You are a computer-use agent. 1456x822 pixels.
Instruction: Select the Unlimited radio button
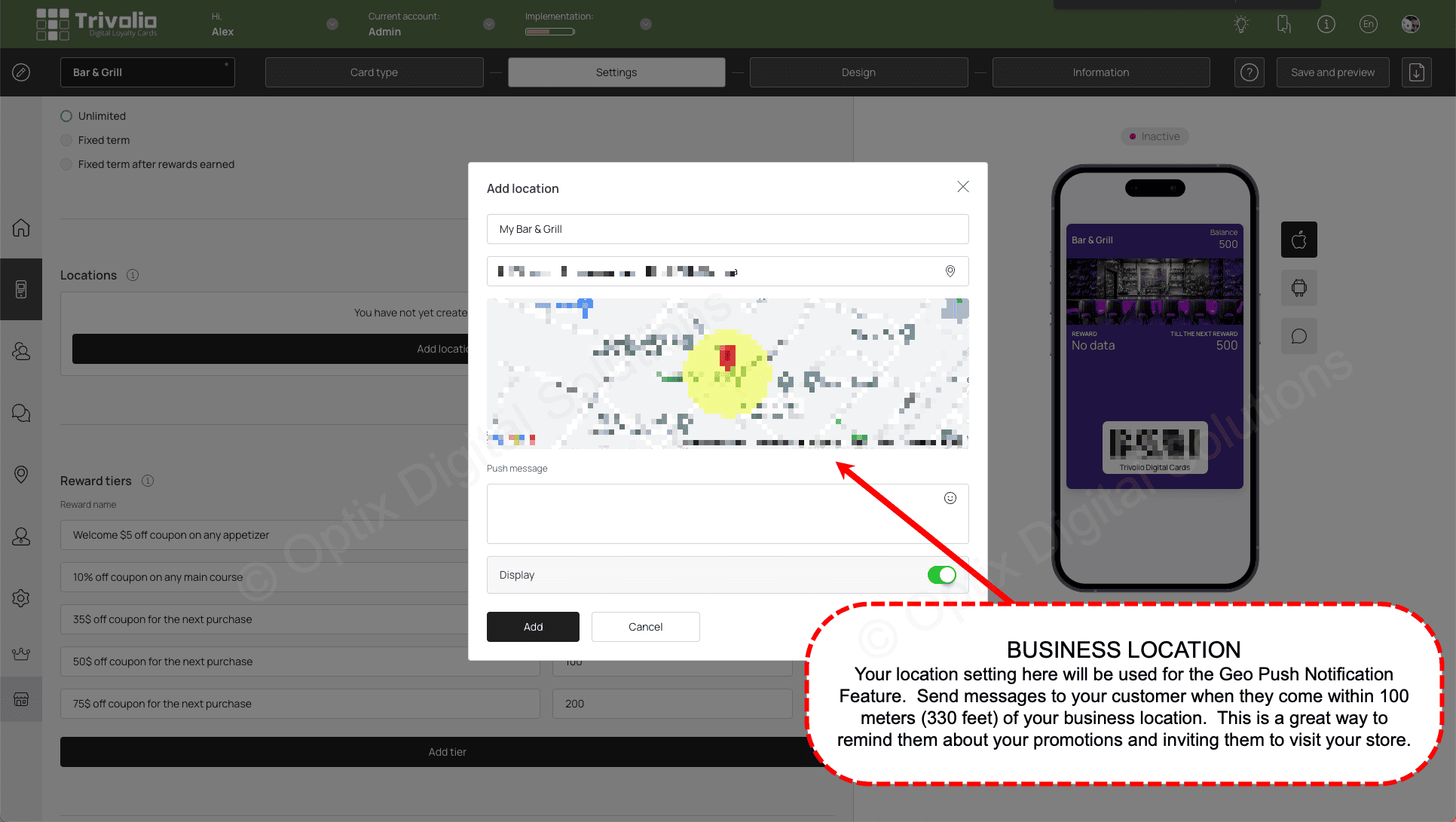pos(66,115)
